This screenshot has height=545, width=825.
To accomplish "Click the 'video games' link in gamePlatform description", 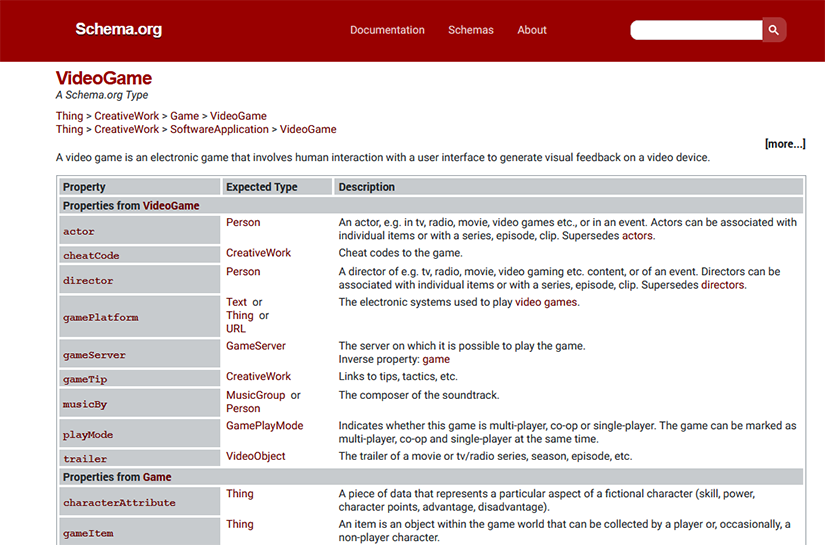I will pyautogui.click(x=546, y=302).
